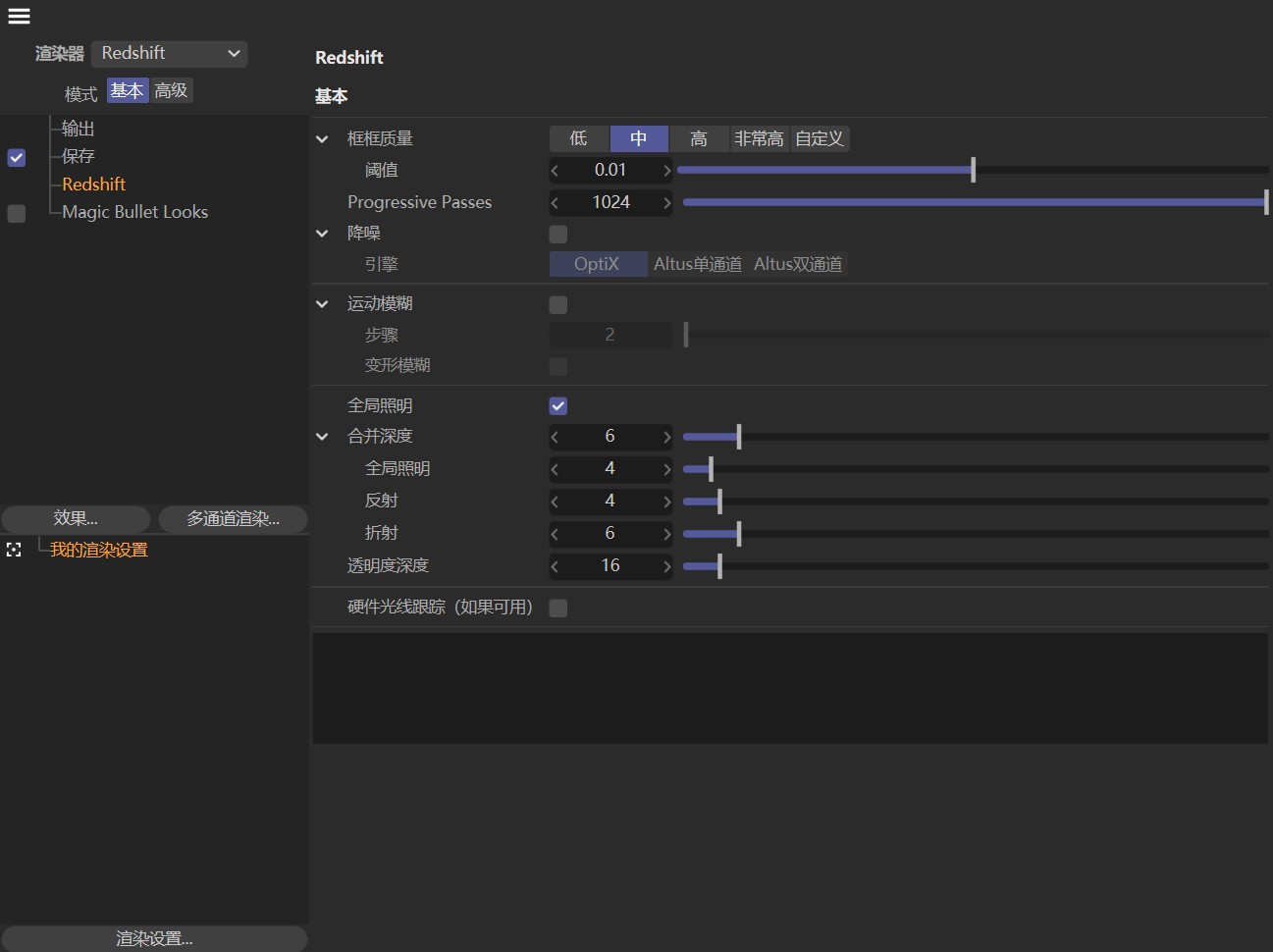Choose the Altus单通道 engine

[698, 264]
